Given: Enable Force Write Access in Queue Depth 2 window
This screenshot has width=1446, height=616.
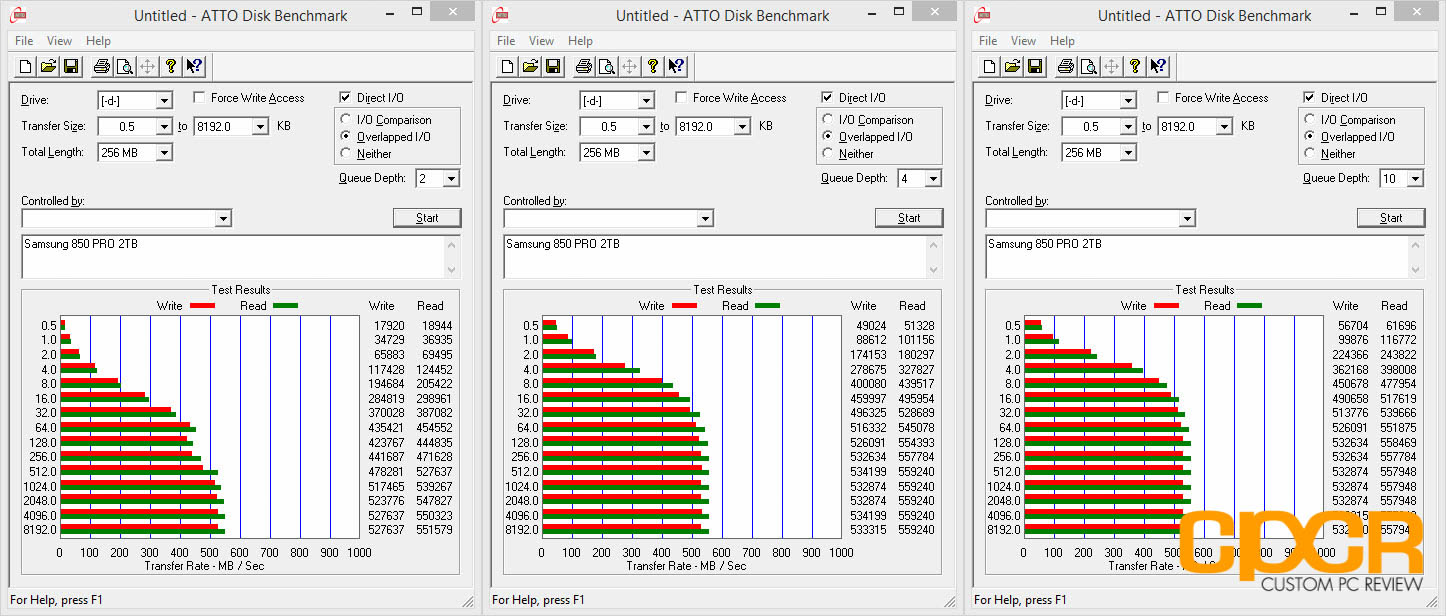Looking at the screenshot, I should (x=199, y=98).
